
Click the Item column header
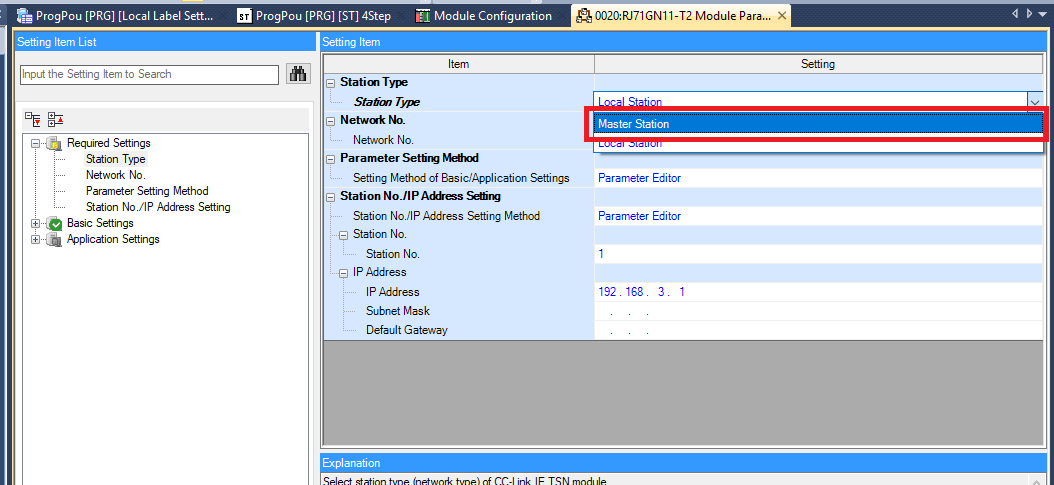point(459,64)
